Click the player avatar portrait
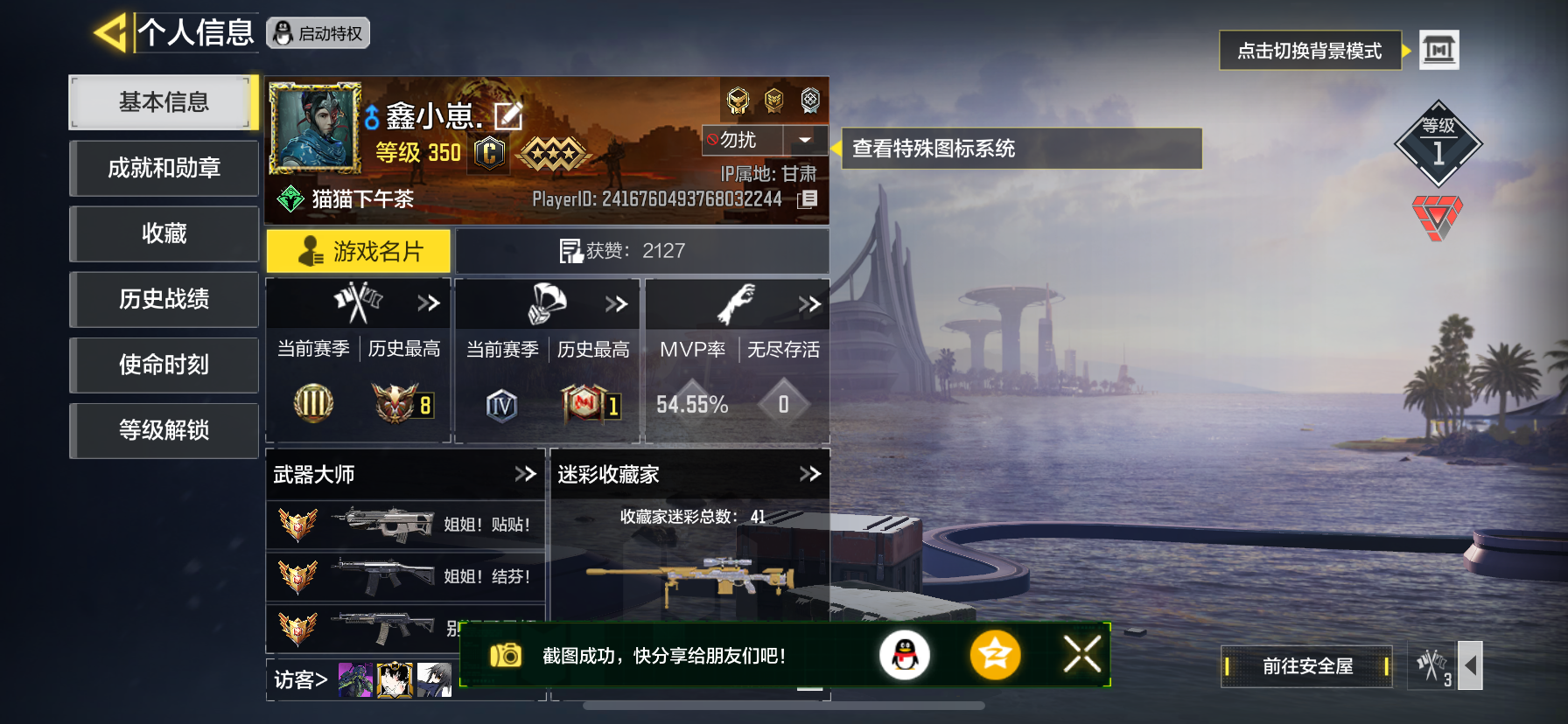Screen dimensions: 1568x724 pos(314,128)
